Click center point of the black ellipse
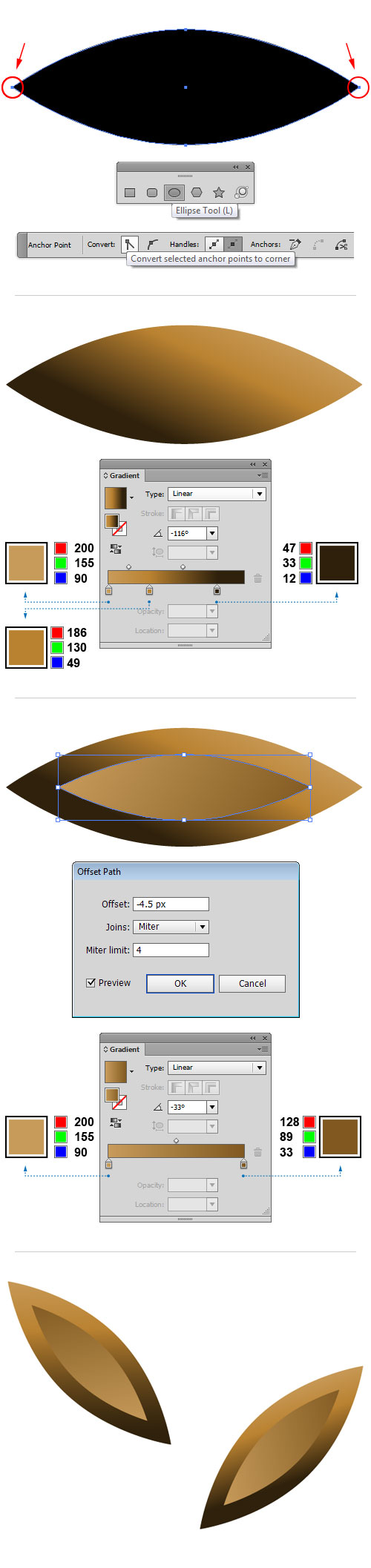 (185, 87)
